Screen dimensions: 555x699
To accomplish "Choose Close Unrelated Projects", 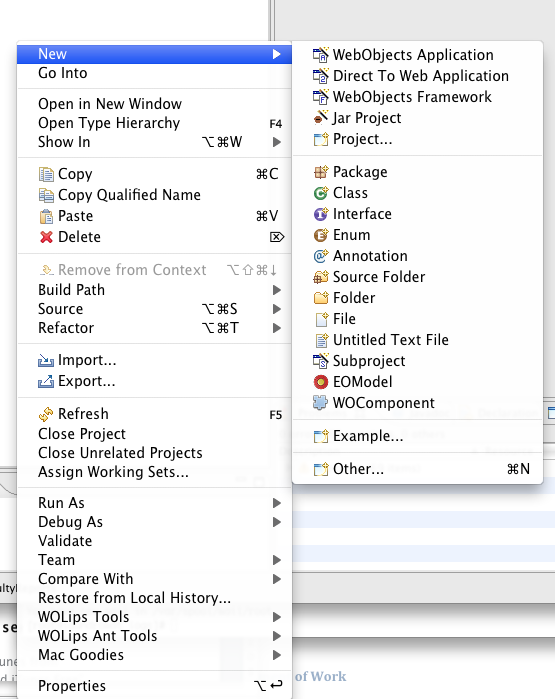I will 154,453.
